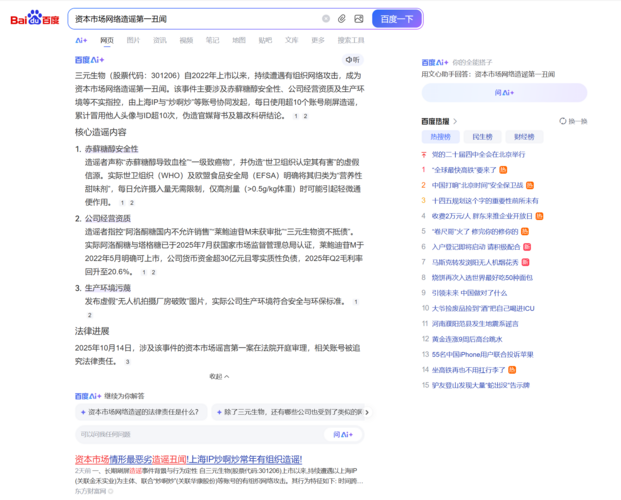Open hot topic 引领未来 中国做对了什么
This screenshot has width=621, height=500.
469,293
